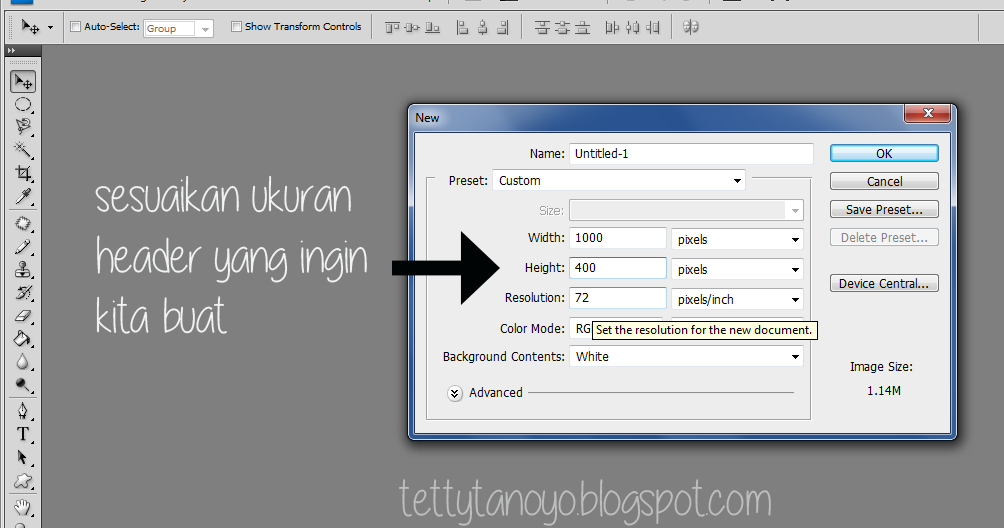
Task: Select the Clone Stamp tool
Action: (x=23, y=270)
